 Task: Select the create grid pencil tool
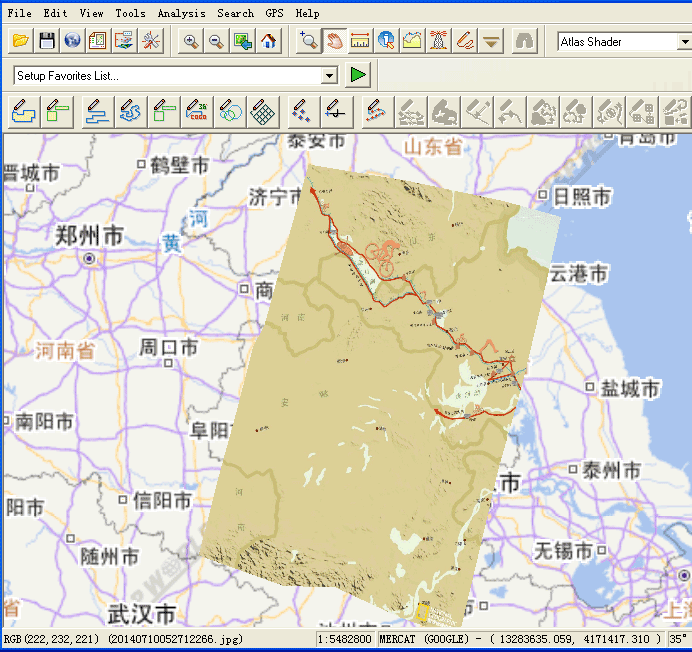(x=263, y=112)
